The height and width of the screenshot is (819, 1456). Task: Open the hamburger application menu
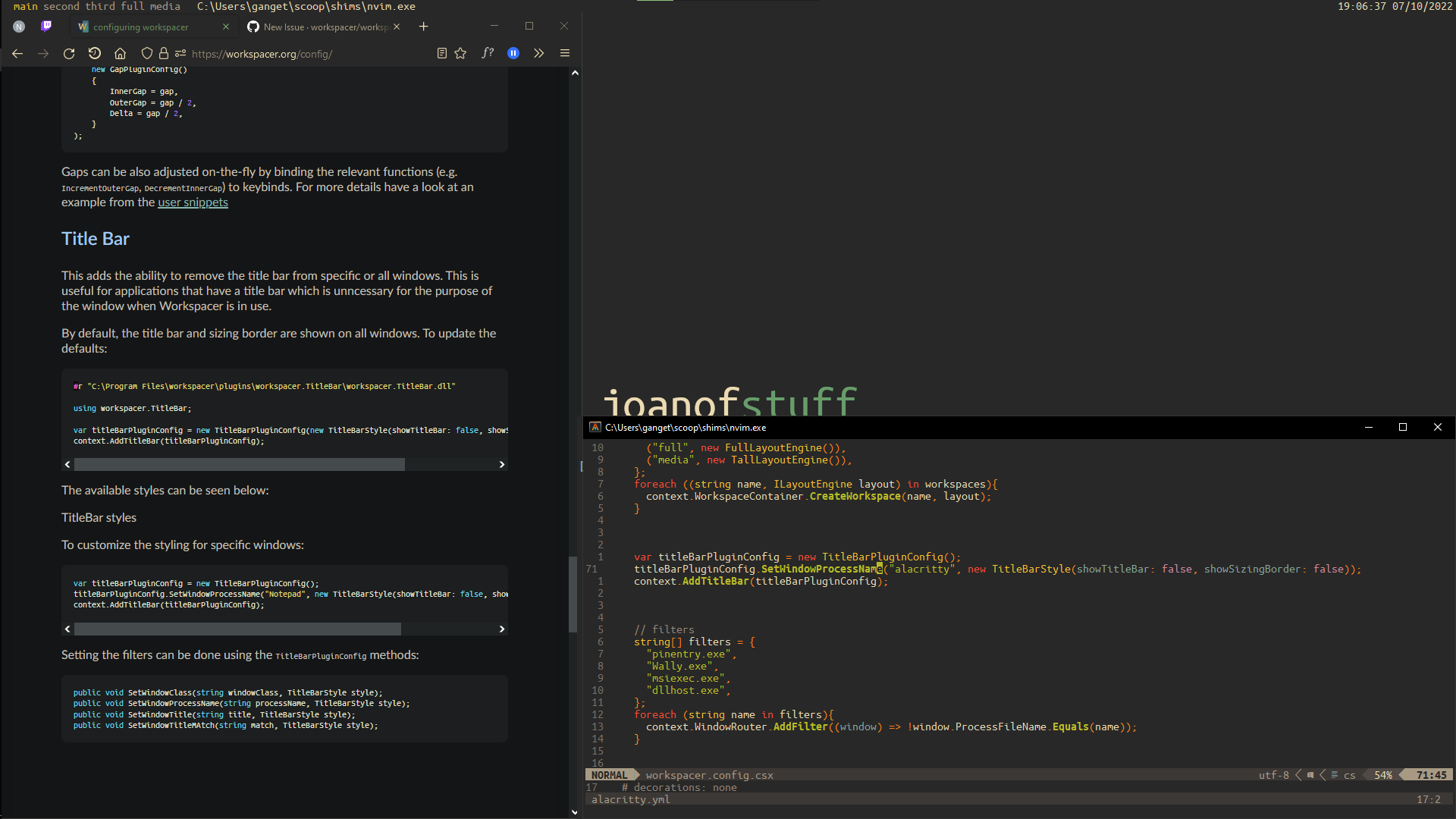pos(564,53)
